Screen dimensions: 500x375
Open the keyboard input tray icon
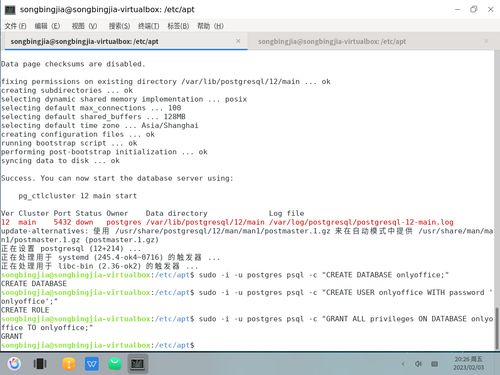coord(435,364)
